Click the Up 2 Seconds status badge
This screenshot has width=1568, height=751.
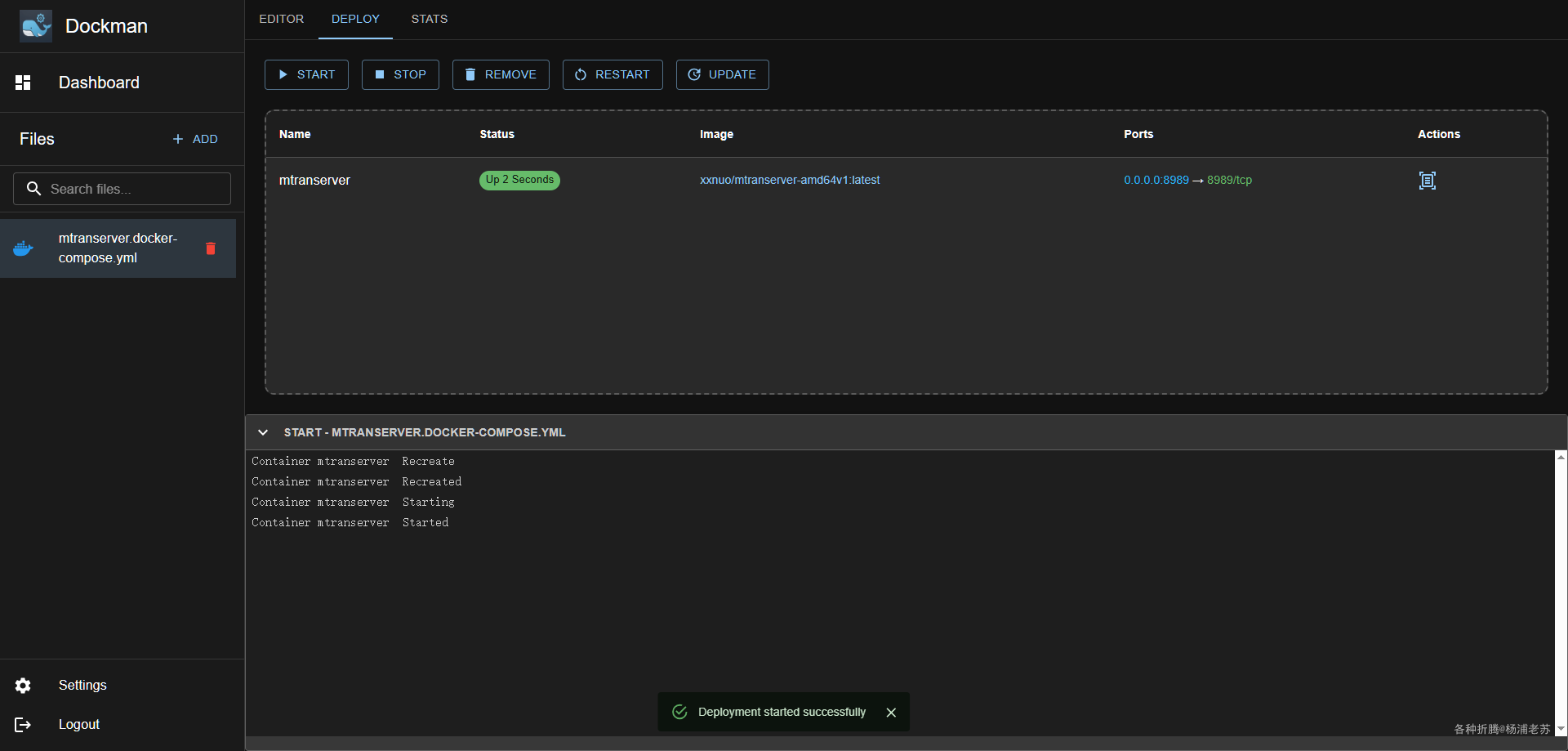pos(519,180)
